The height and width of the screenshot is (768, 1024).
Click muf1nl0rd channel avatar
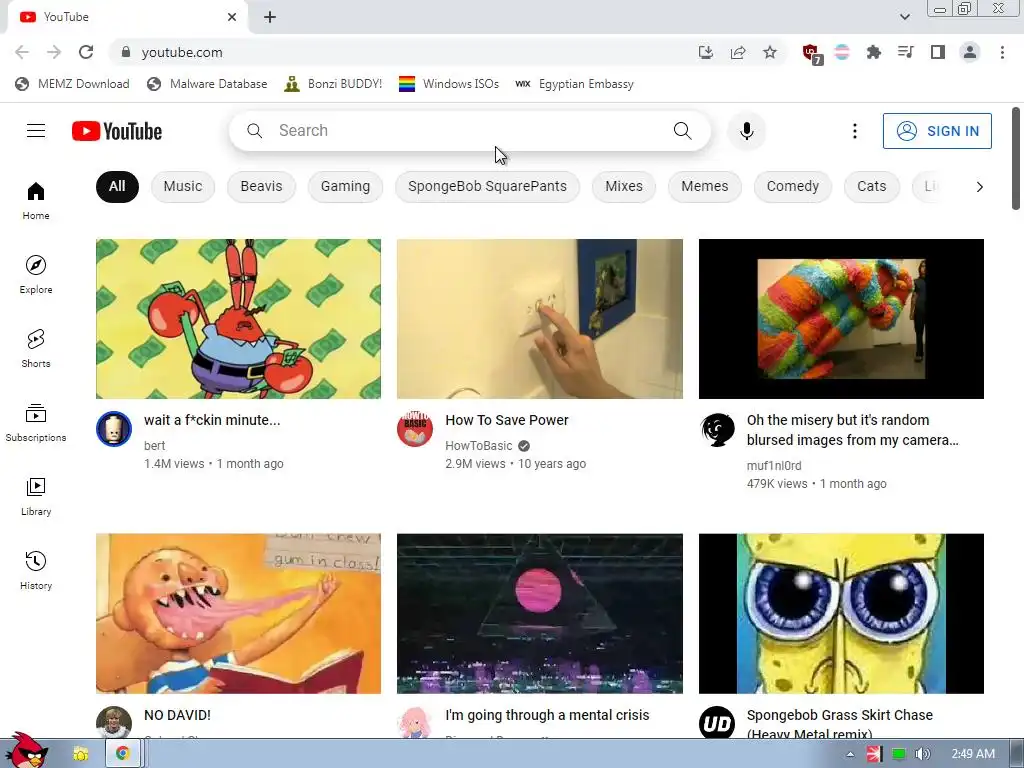tap(717, 429)
